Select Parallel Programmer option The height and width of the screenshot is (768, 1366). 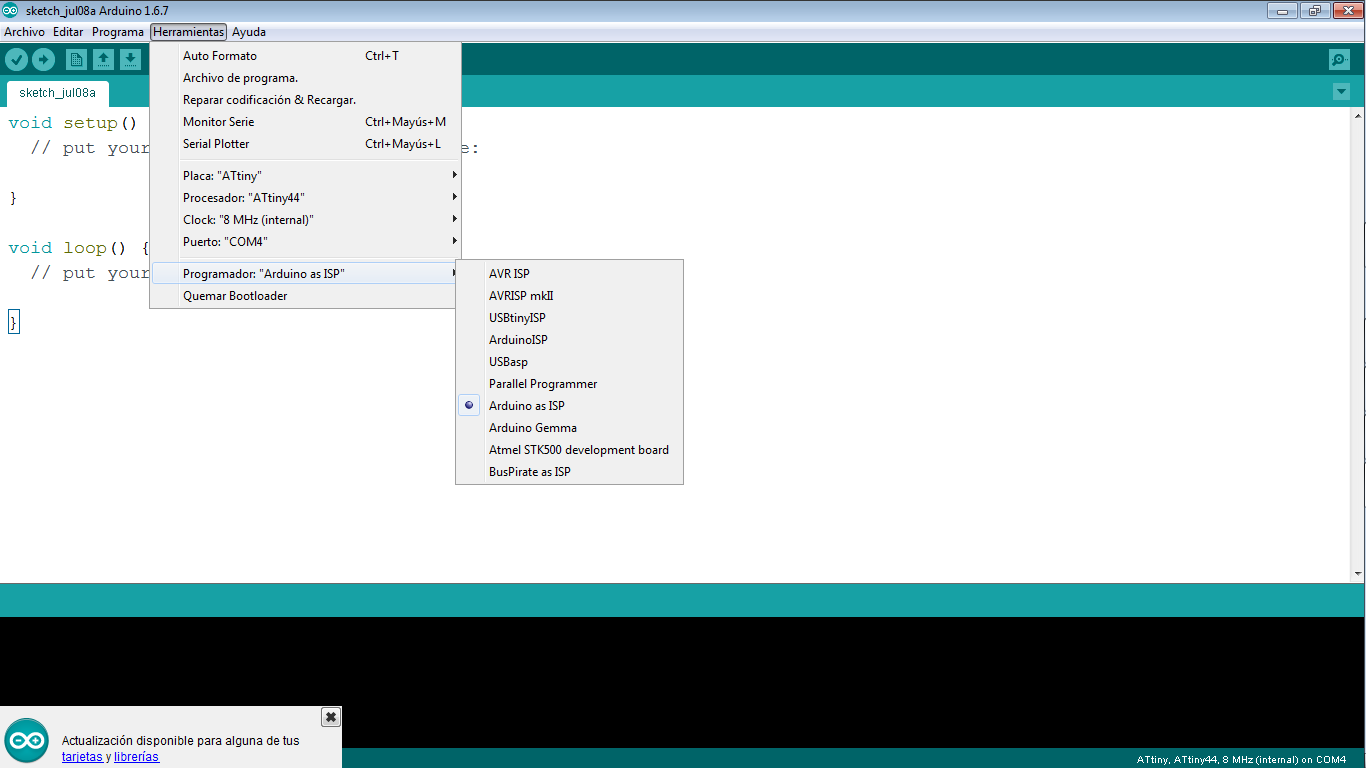[x=569, y=384]
